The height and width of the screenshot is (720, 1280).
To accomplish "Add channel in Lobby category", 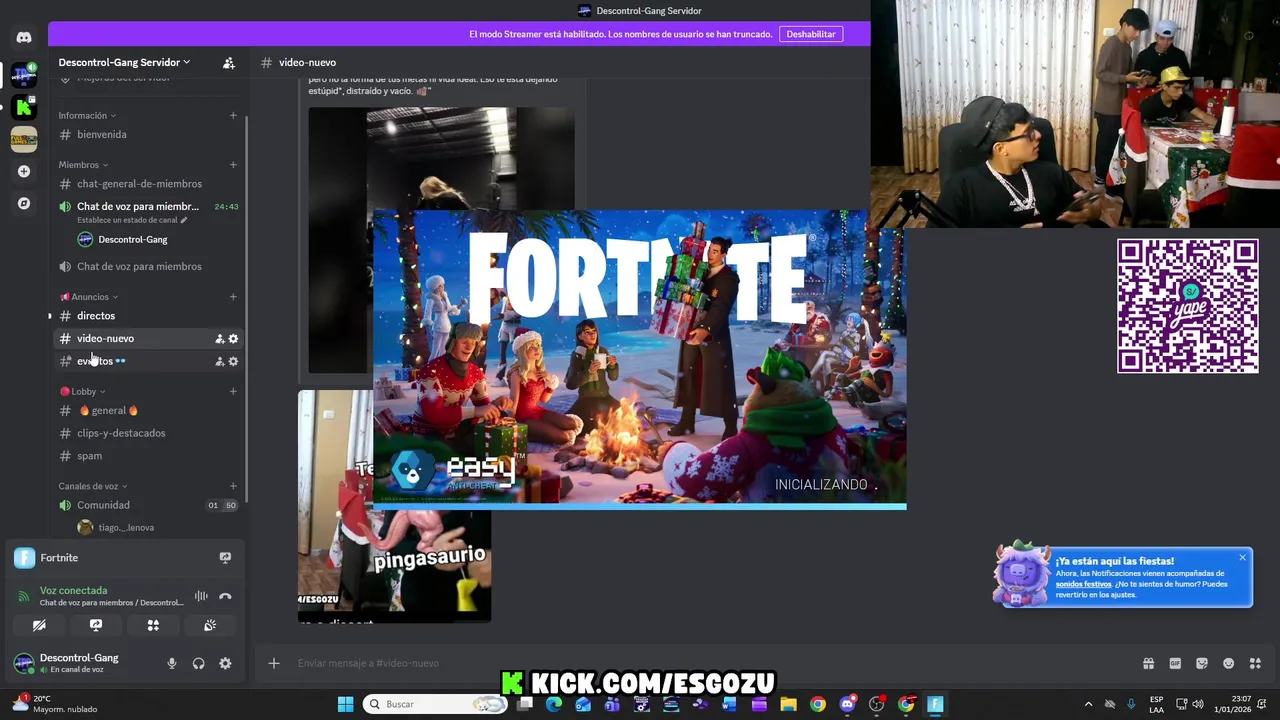I will [x=233, y=391].
